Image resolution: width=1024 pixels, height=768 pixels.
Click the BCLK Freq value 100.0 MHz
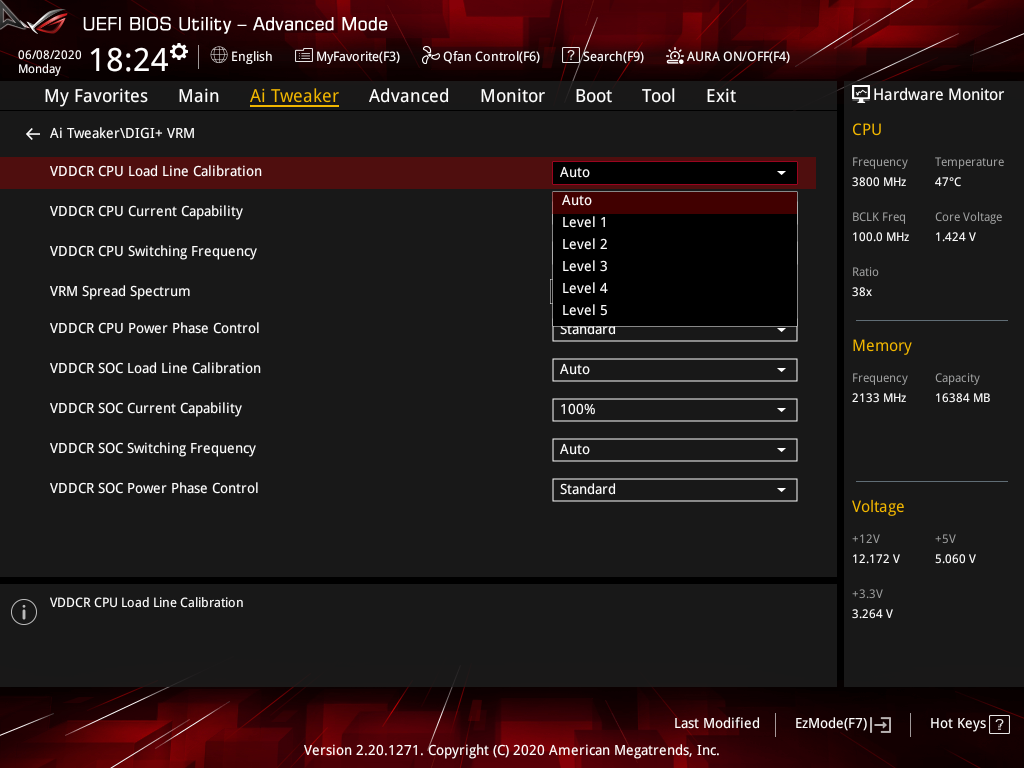click(x=880, y=237)
